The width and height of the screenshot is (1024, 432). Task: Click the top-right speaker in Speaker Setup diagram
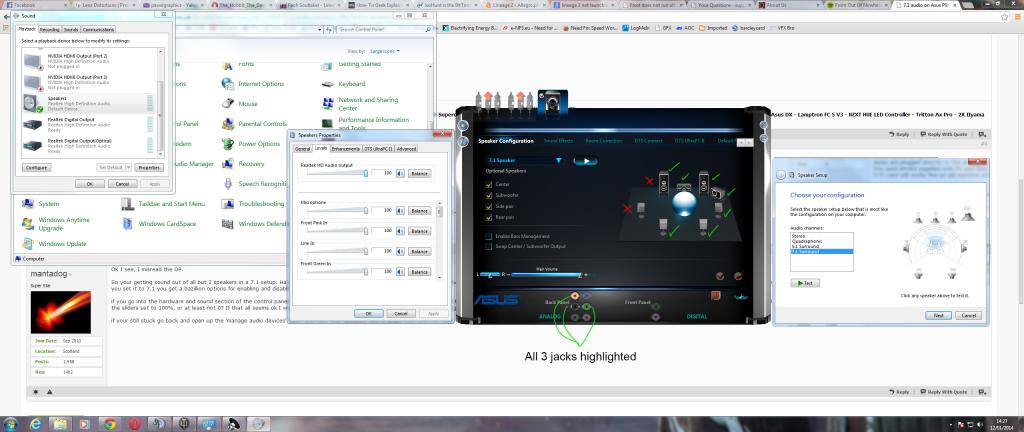coord(968,215)
